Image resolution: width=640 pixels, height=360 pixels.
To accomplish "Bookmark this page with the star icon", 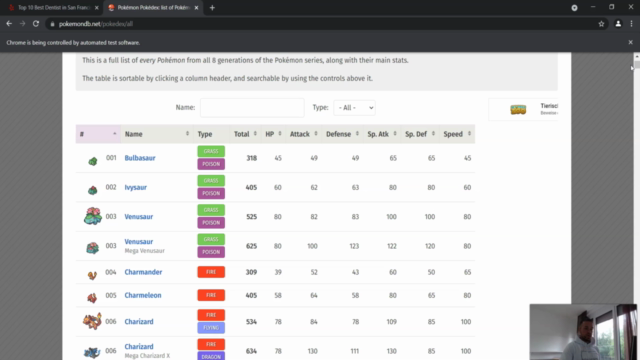I will pyautogui.click(x=601, y=24).
